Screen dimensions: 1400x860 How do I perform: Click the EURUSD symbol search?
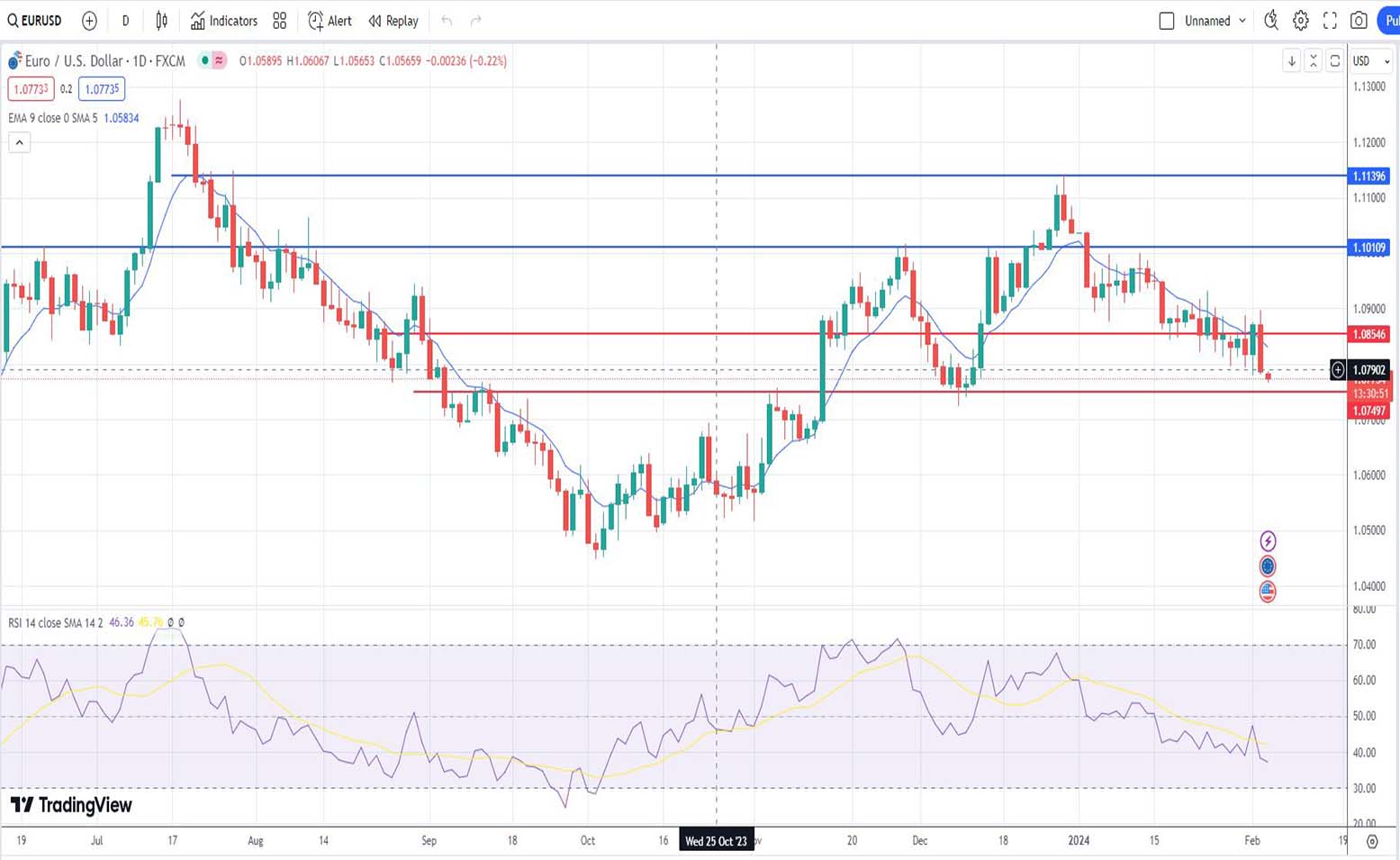pyautogui.click(x=35, y=21)
